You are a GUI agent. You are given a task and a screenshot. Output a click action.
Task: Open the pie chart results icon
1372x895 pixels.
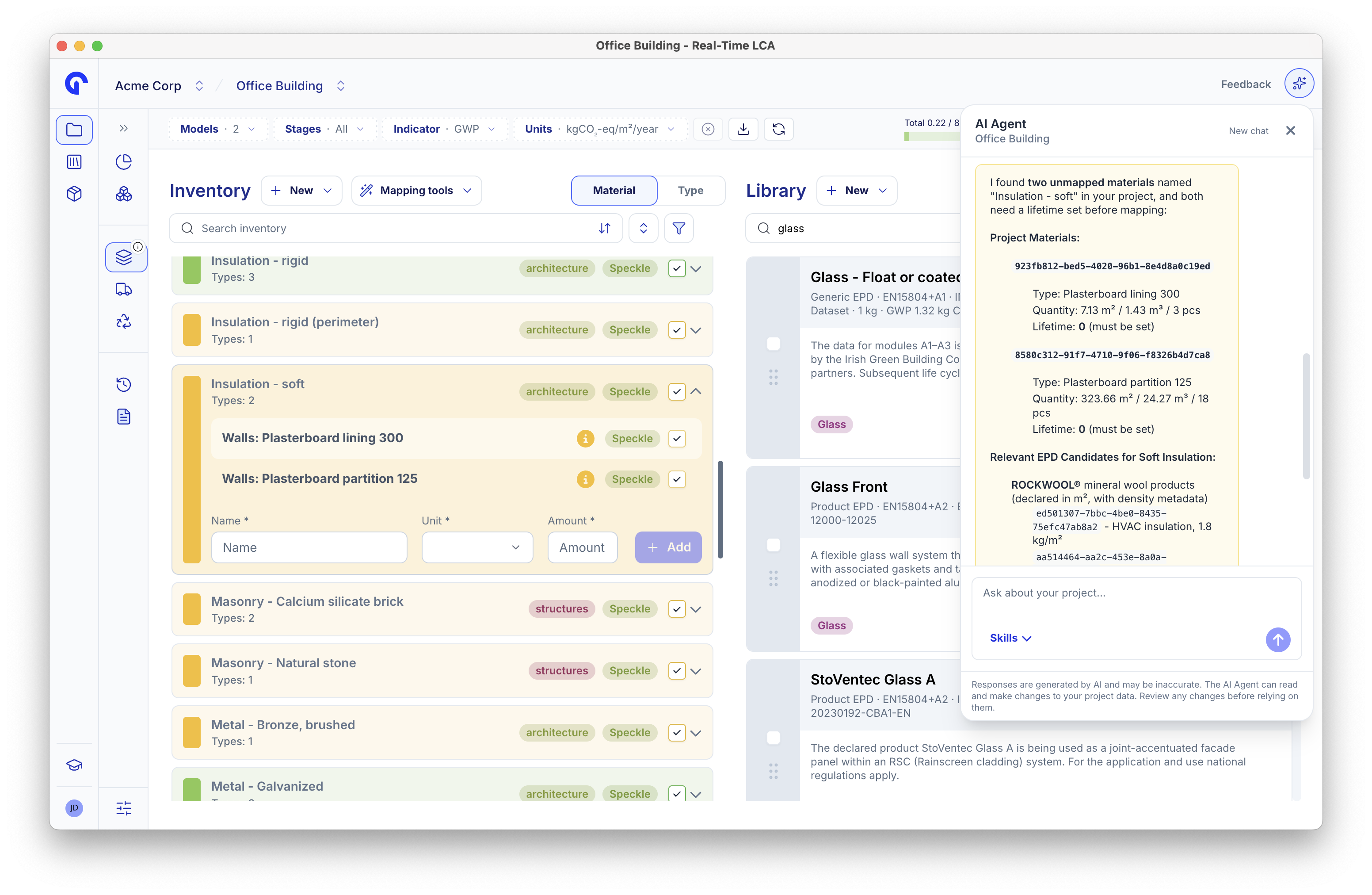[123, 162]
